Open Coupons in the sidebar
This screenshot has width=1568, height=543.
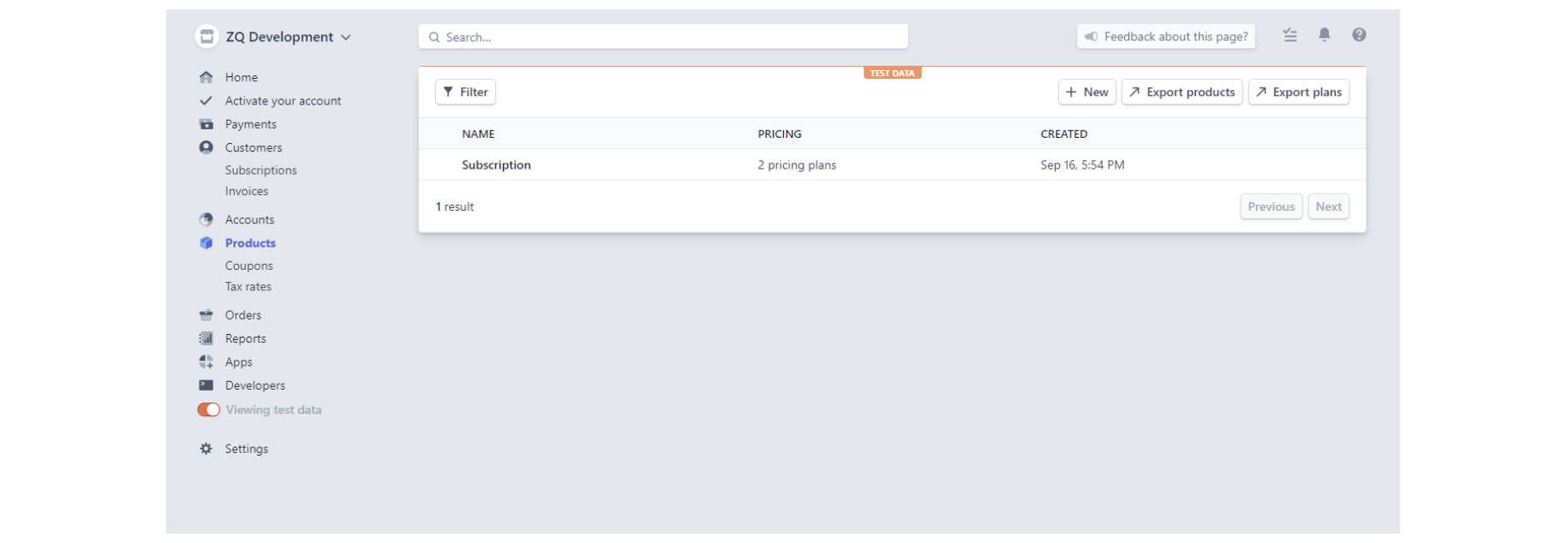click(249, 266)
